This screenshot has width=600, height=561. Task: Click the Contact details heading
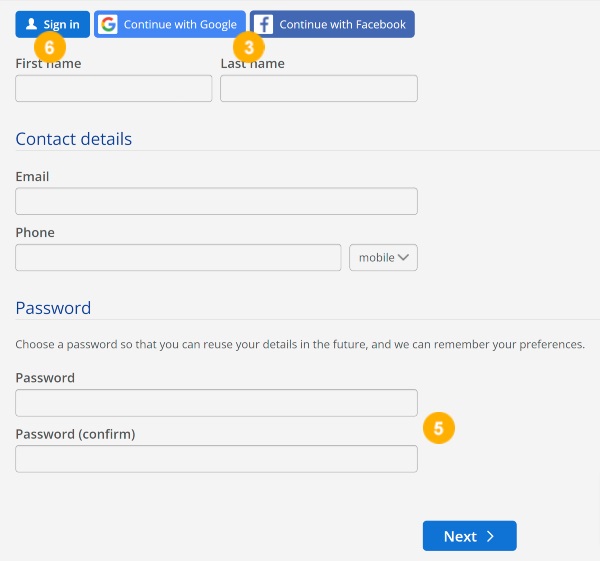click(x=73, y=139)
